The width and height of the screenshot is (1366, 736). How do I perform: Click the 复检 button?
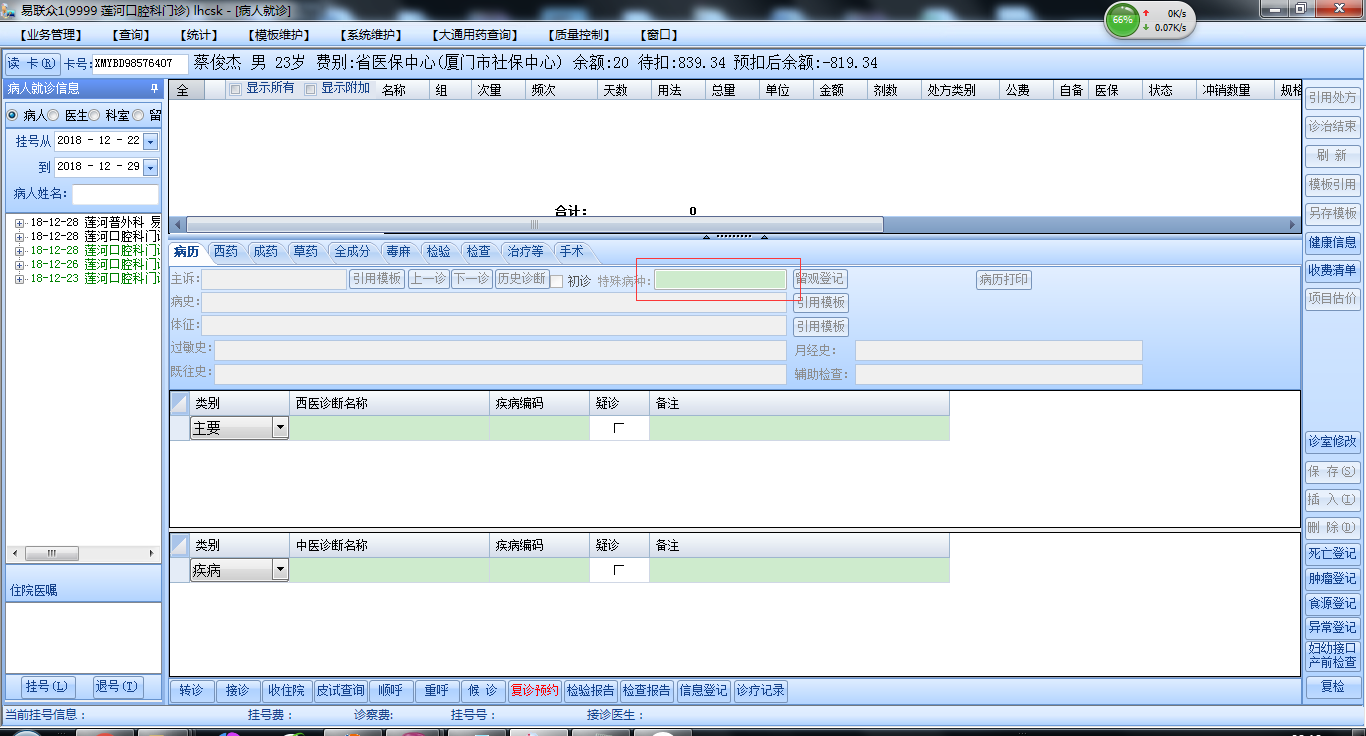1333,687
